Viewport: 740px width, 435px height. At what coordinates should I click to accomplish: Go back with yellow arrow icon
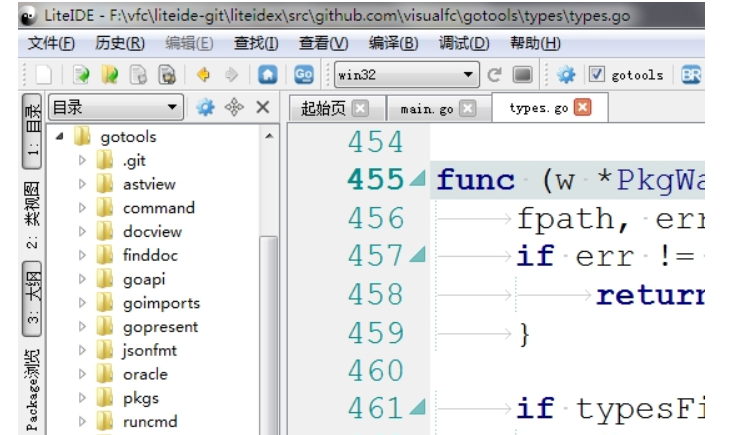coord(203,75)
